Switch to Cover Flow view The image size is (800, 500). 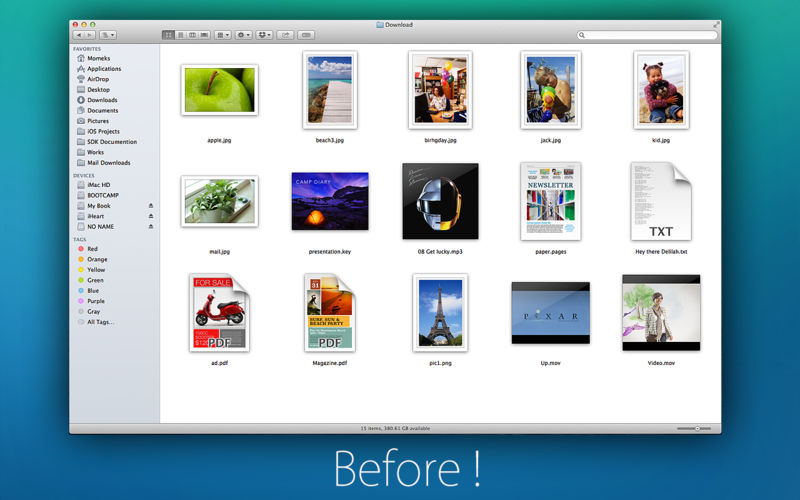coord(205,35)
